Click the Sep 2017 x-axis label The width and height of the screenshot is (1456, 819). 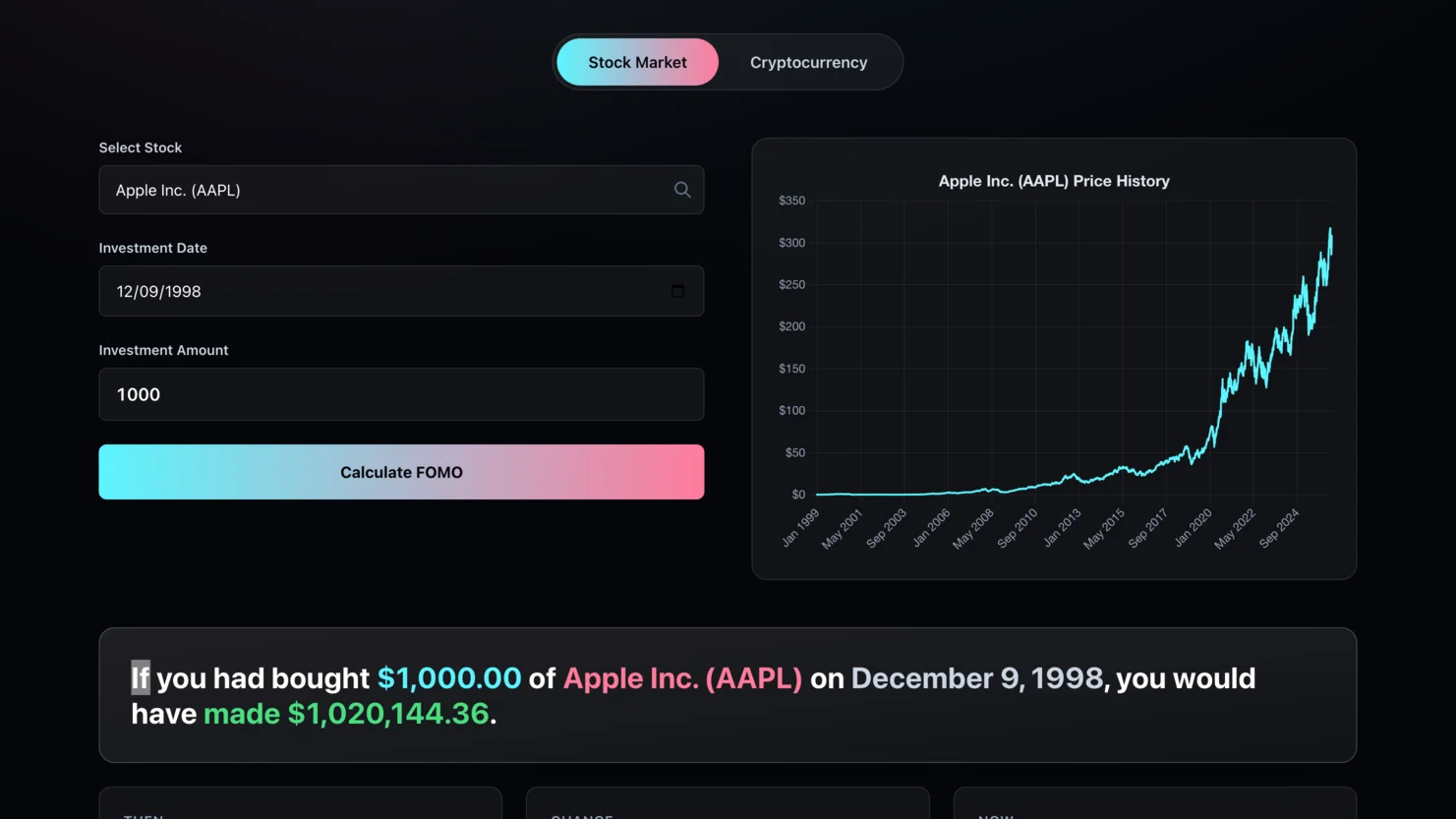click(1148, 529)
